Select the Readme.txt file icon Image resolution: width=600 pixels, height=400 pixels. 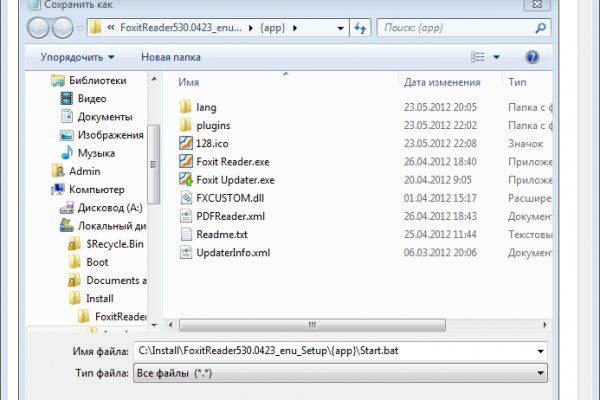186,233
